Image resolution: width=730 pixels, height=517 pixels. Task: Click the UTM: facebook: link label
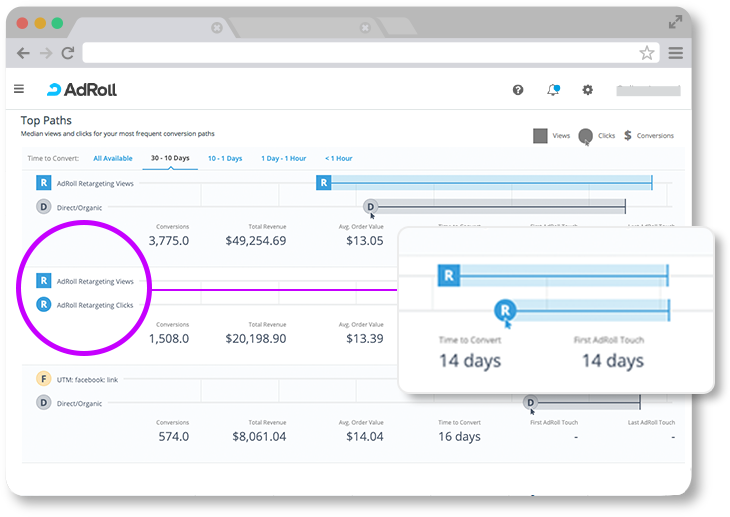(x=88, y=380)
